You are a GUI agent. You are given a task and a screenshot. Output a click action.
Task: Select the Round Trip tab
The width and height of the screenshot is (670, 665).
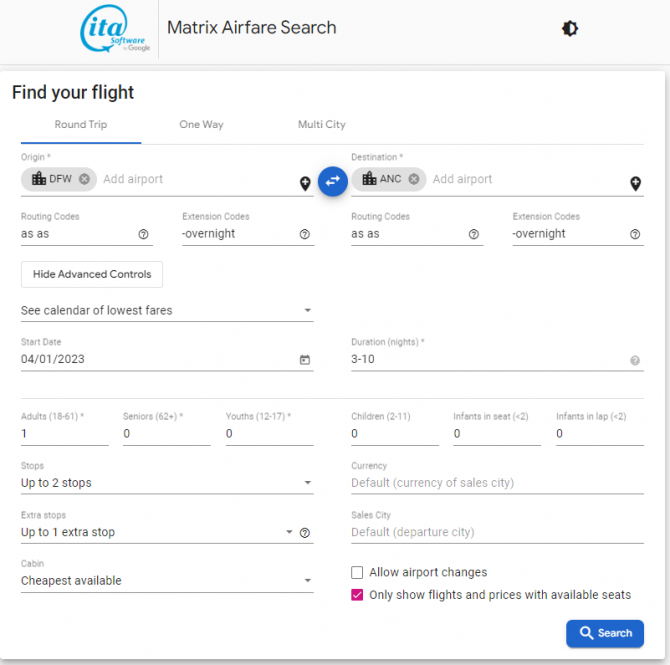click(81, 125)
